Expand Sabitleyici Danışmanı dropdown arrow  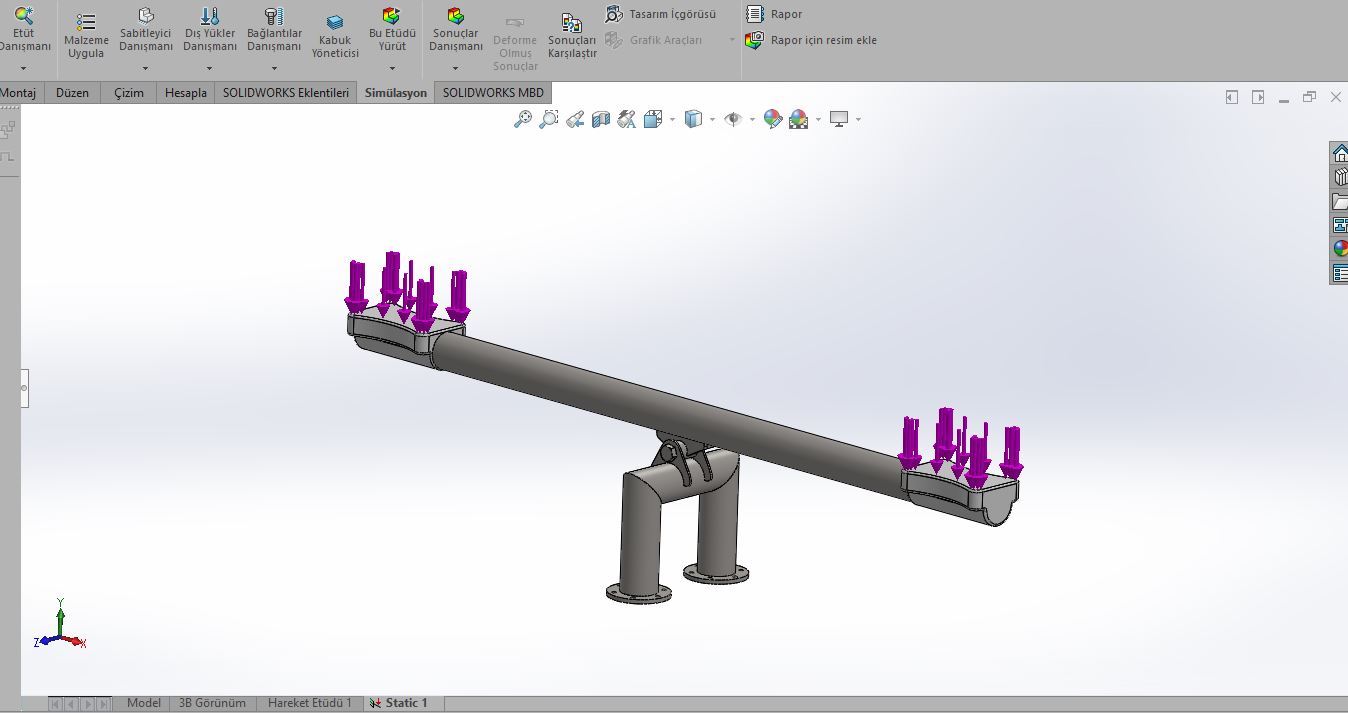click(x=146, y=68)
